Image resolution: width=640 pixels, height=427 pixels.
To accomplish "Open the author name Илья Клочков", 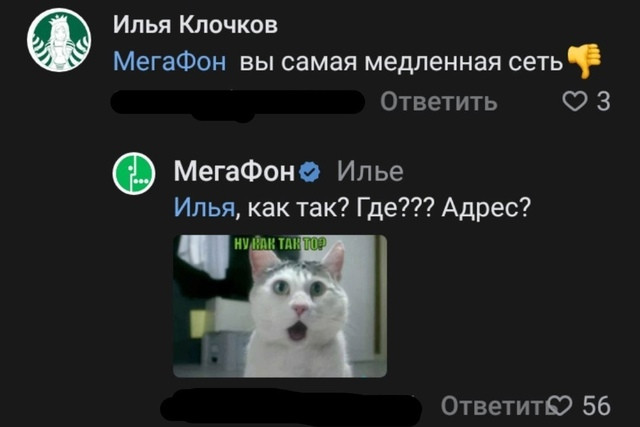I will coord(195,25).
